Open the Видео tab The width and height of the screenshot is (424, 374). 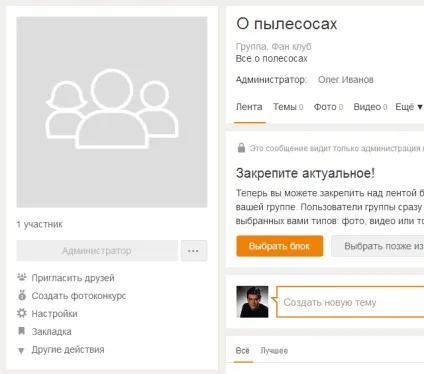point(370,107)
